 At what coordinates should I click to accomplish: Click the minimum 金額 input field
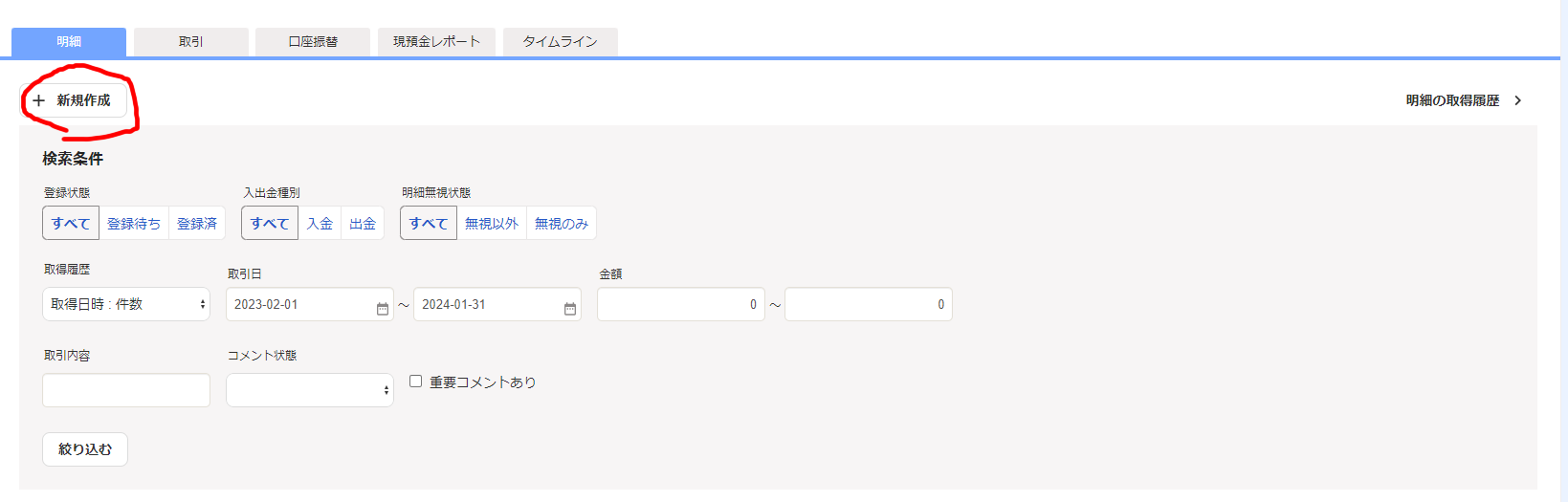(681, 304)
